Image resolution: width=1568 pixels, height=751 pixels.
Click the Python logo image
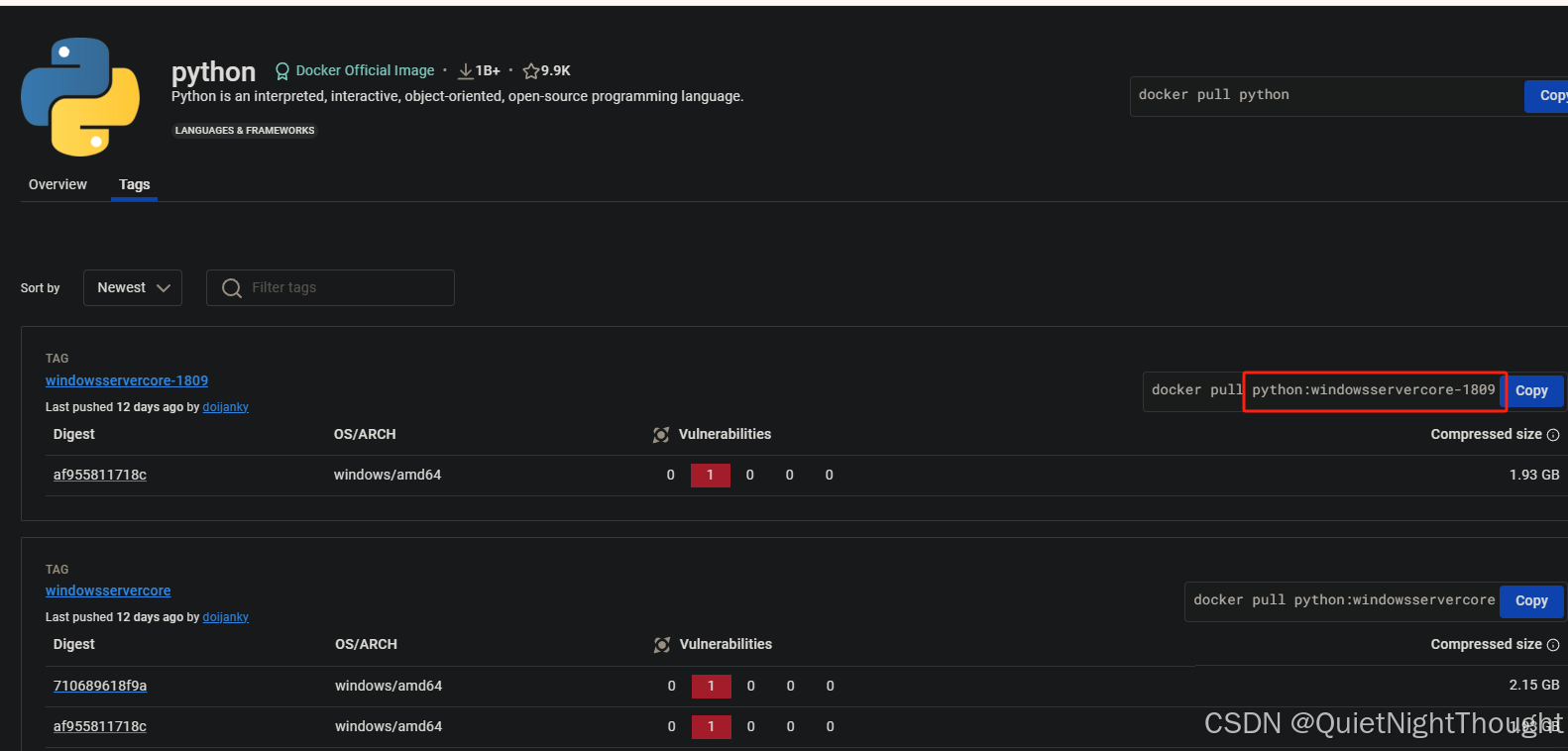point(80,97)
